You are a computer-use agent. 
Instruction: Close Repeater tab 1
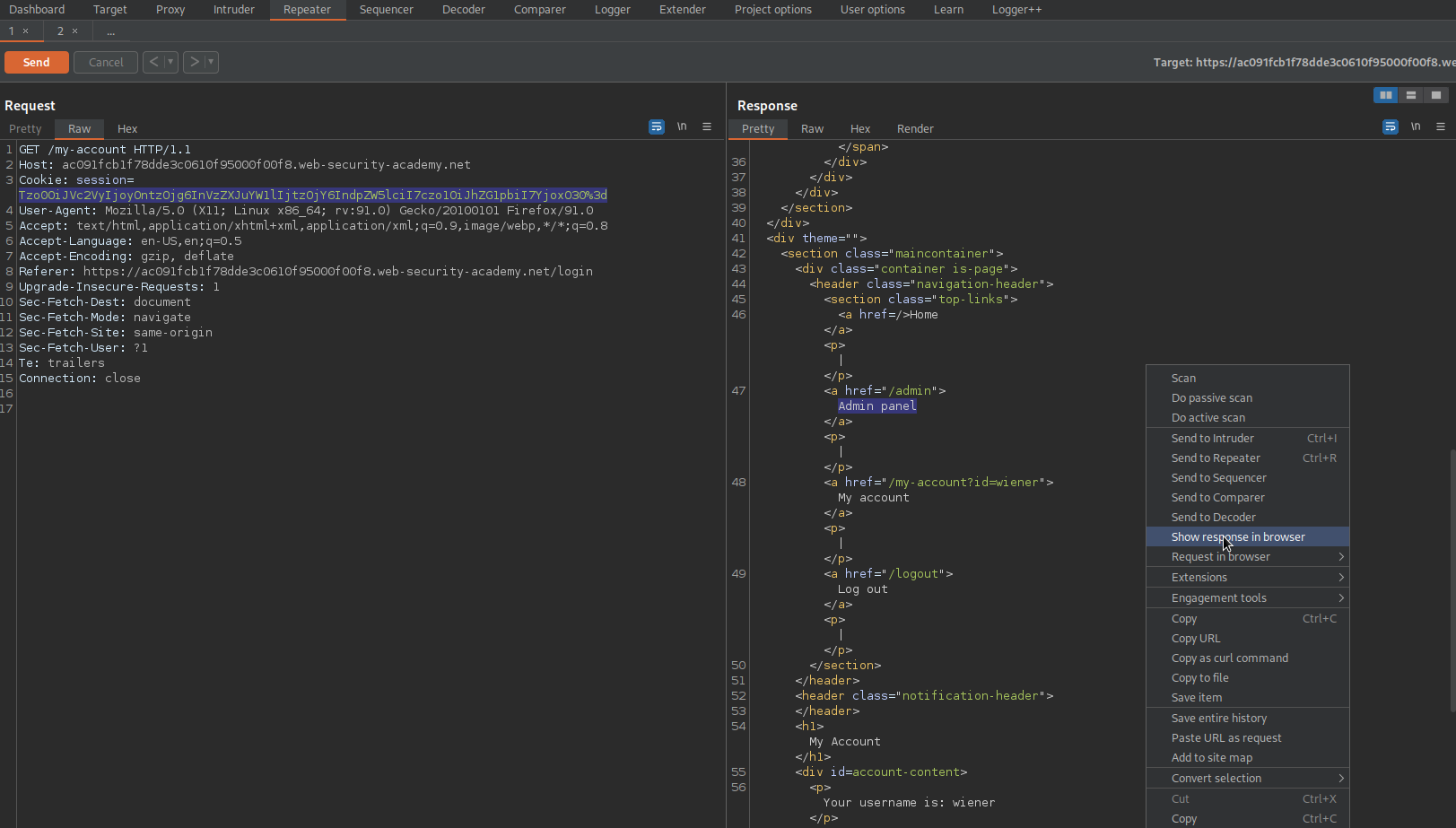(x=25, y=31)
